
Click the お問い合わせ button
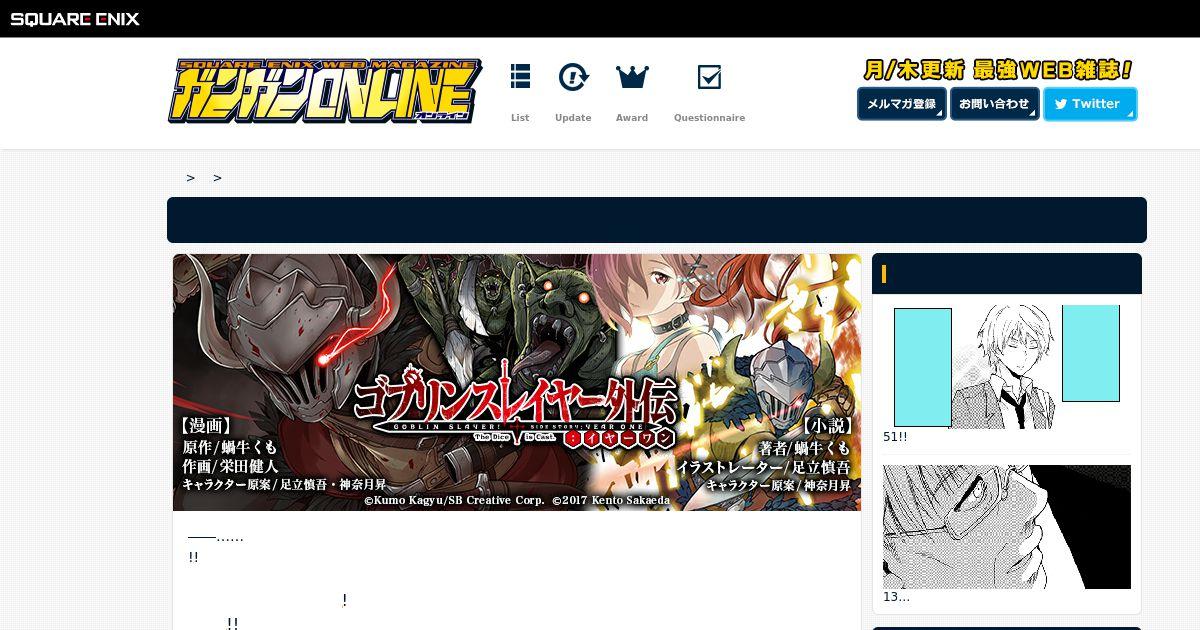(x=994, y=104)
